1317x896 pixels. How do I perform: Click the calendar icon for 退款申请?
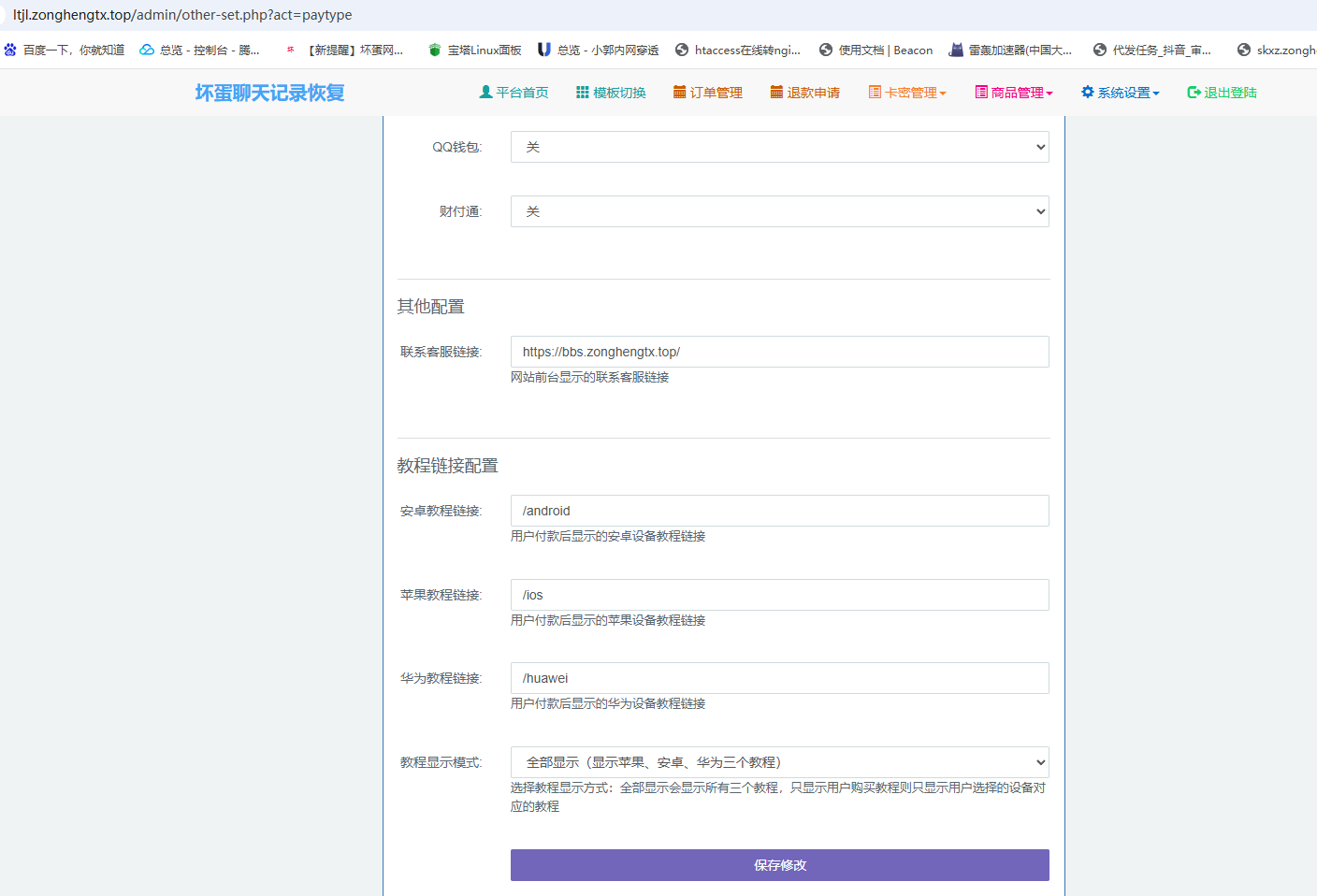(x=776, y=93)
